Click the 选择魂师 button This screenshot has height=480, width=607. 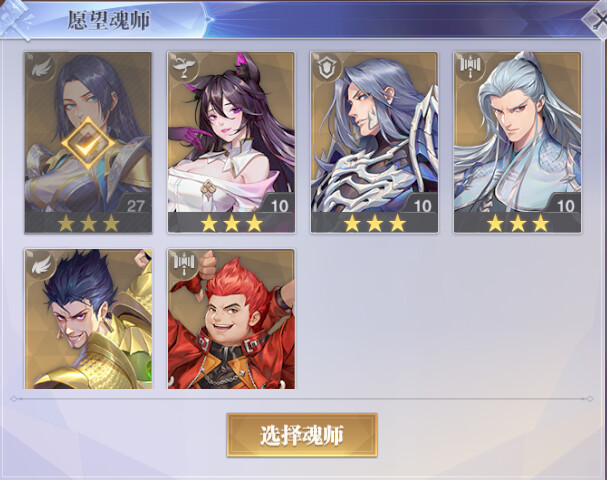[302, 435]
